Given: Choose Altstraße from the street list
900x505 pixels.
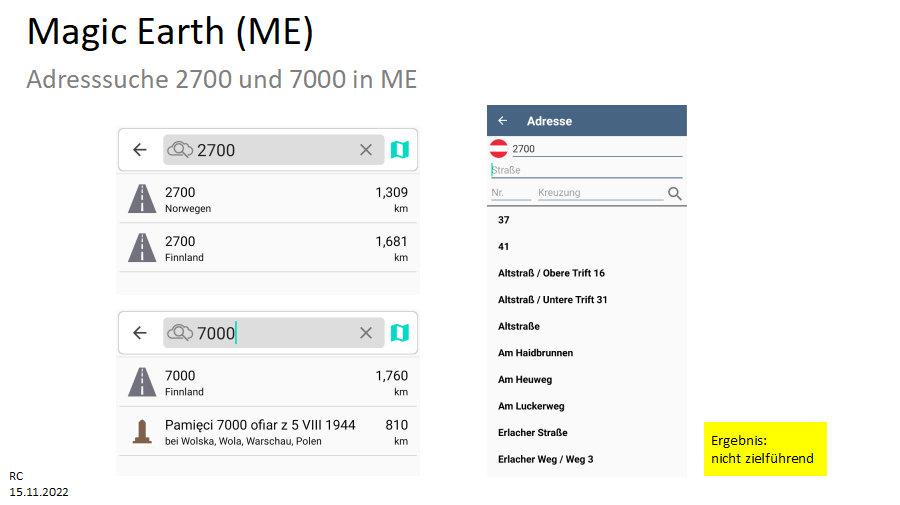Looking at the screenshot, I should 519,327.
